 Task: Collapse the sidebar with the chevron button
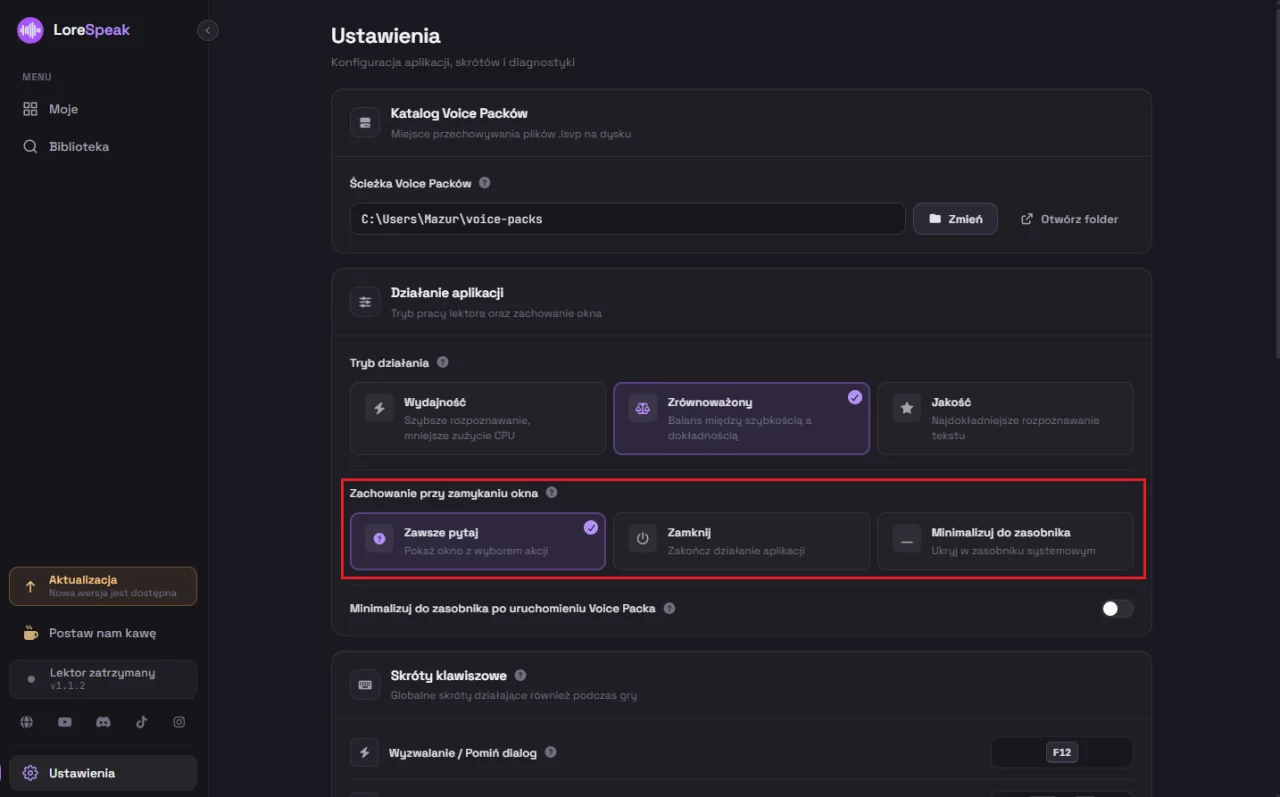click(208, 30)
